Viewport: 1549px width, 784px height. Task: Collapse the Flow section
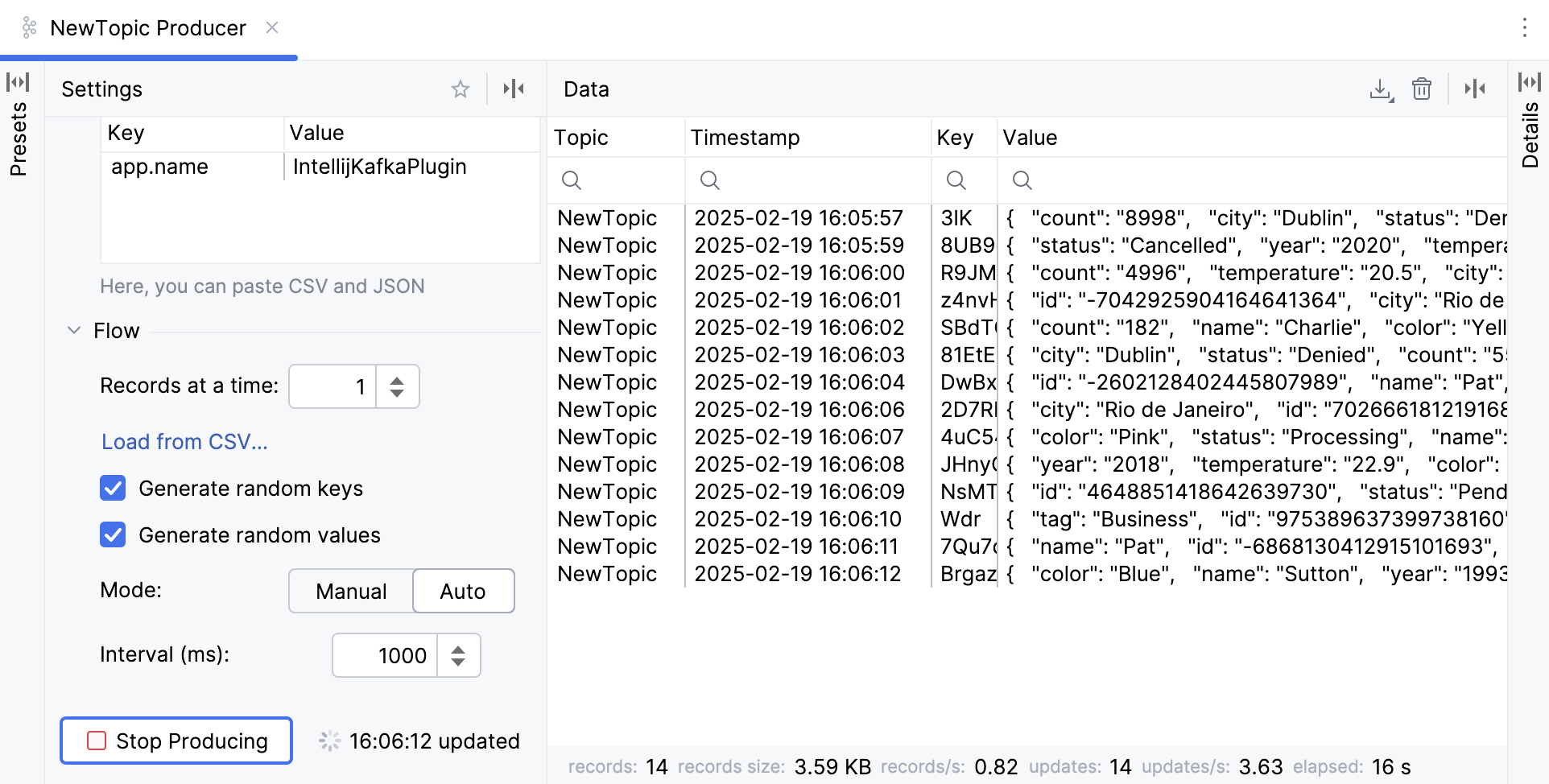74,330
